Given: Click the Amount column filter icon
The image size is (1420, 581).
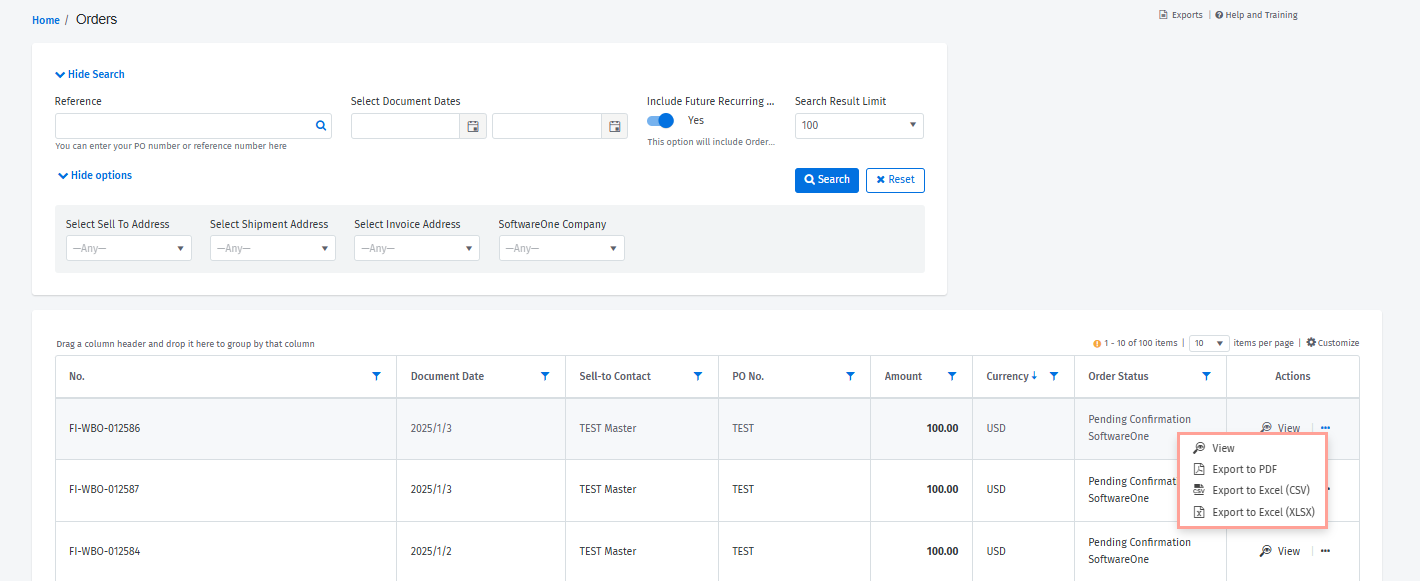Looking at the screenshot, I should pos(952,376).
